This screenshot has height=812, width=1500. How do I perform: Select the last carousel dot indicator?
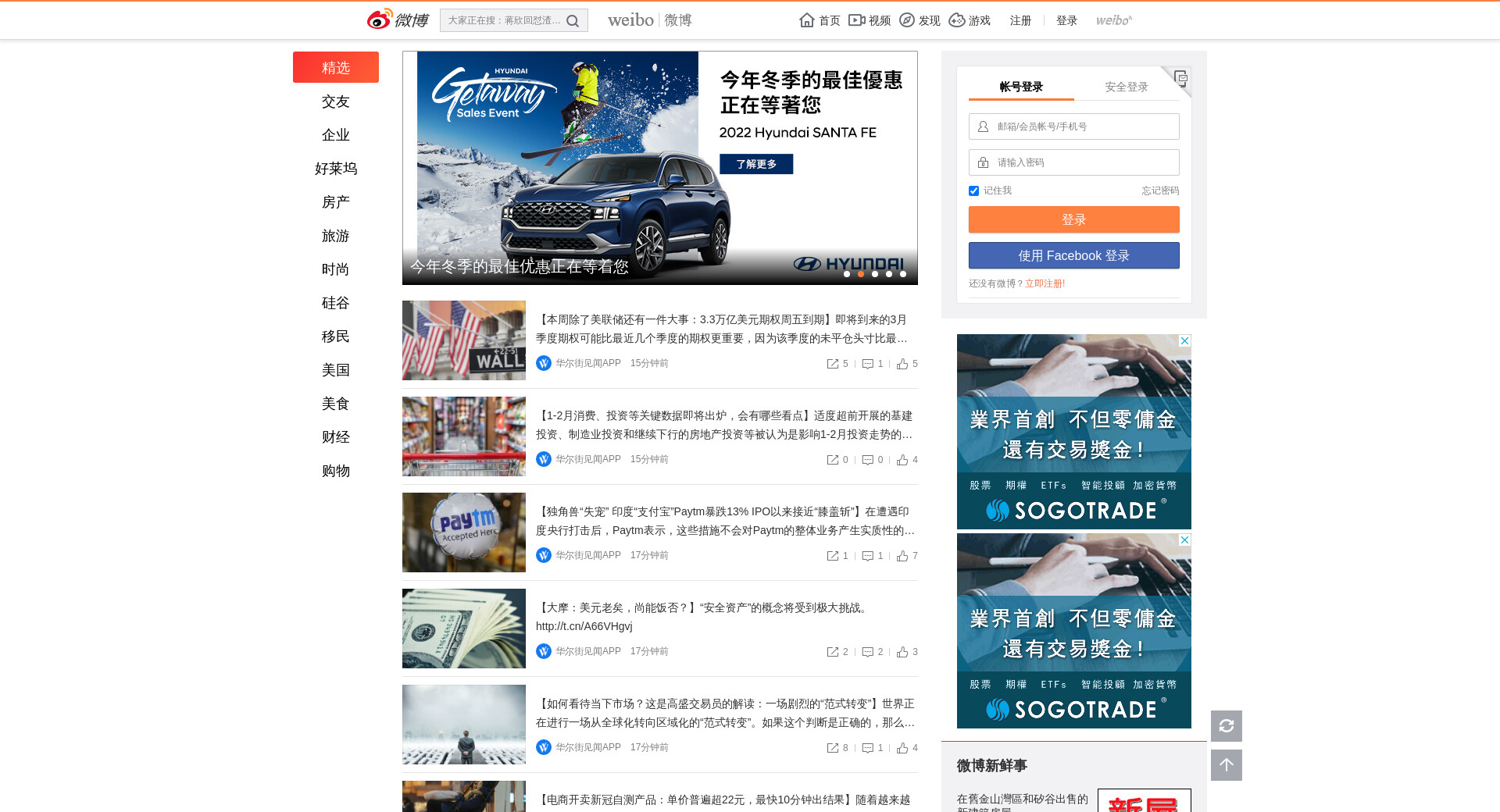[x=903, y=274]
